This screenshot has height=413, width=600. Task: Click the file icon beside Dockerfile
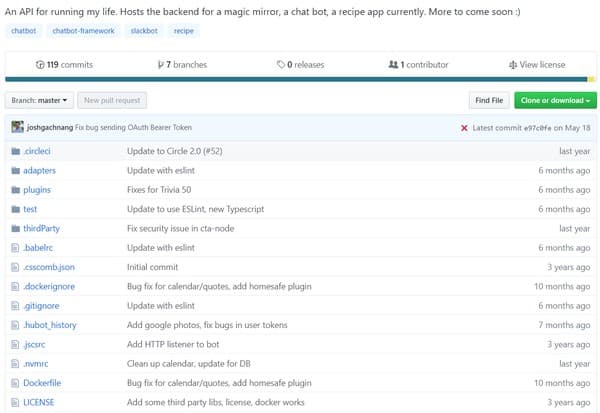pyautogui.click(x=15, y=383)
